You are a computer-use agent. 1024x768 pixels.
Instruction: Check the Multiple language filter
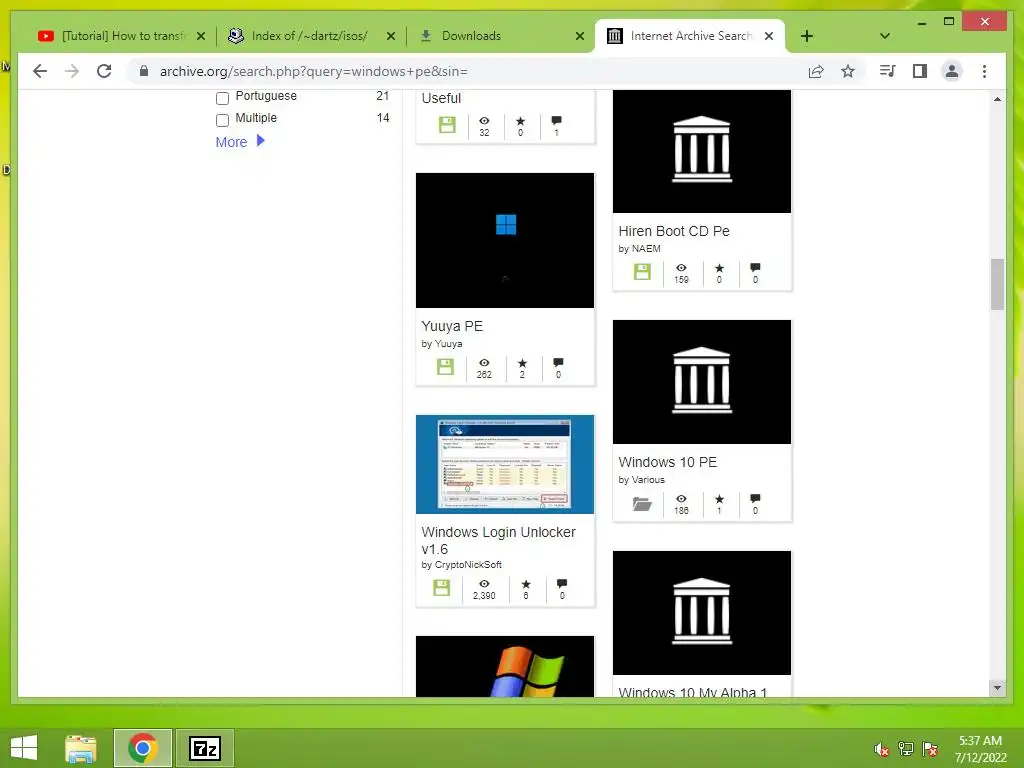(x=223, y=120)
